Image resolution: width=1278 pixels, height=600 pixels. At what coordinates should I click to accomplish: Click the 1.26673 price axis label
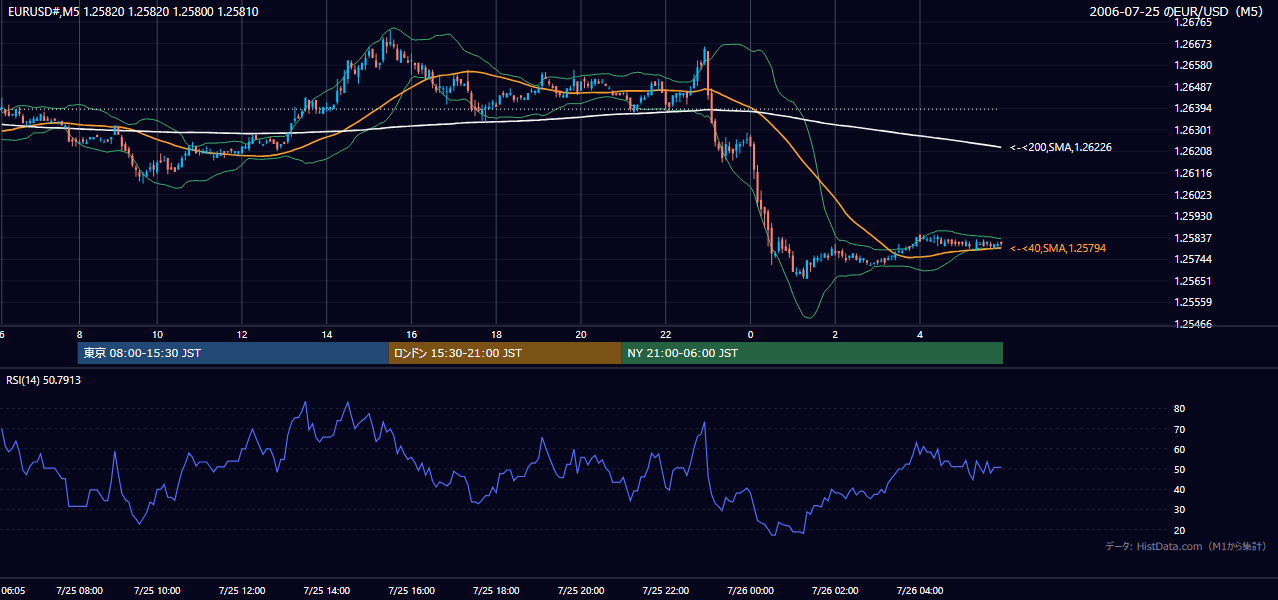[1194, 44]
